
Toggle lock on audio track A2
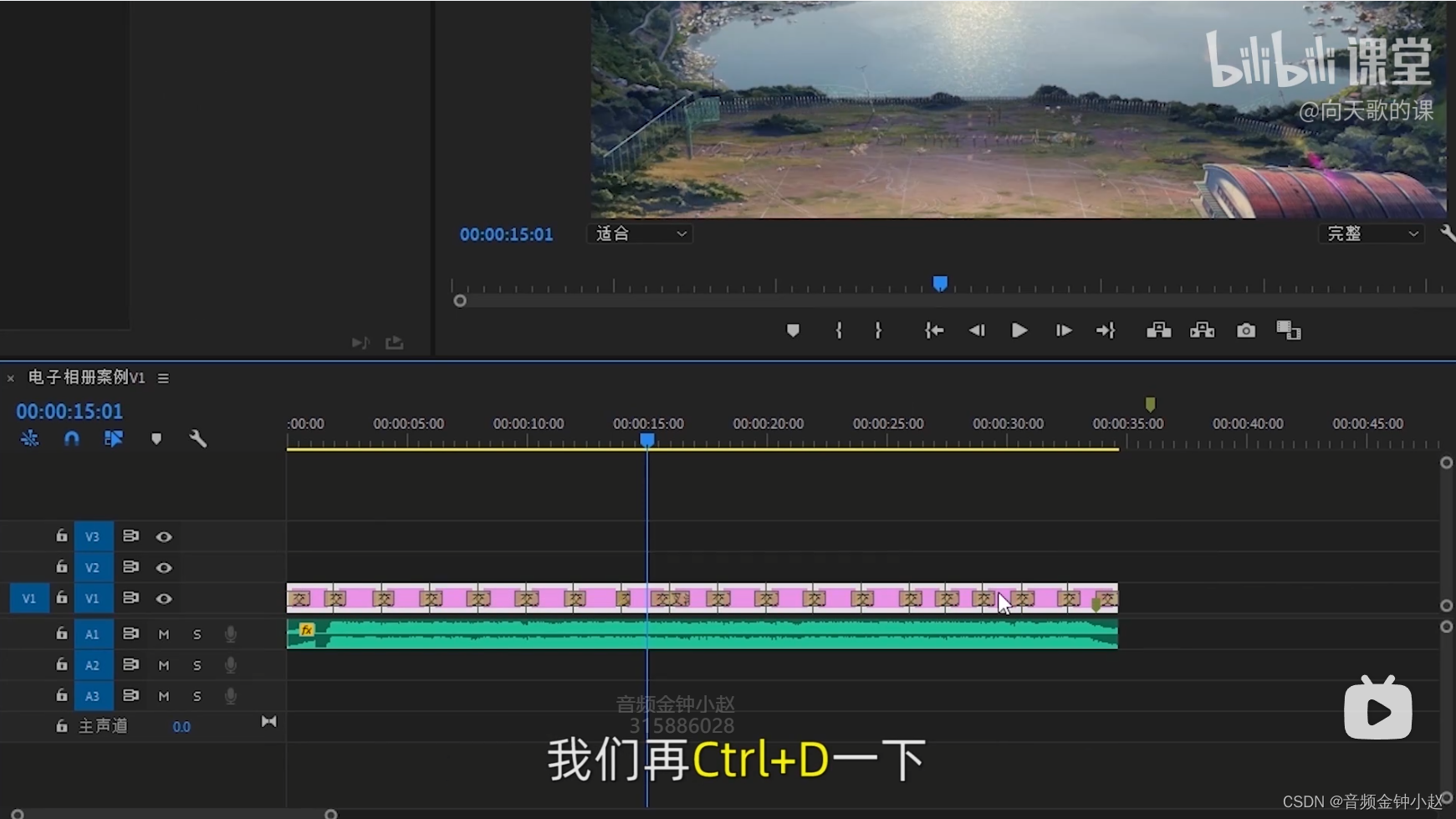pos(61,664)
